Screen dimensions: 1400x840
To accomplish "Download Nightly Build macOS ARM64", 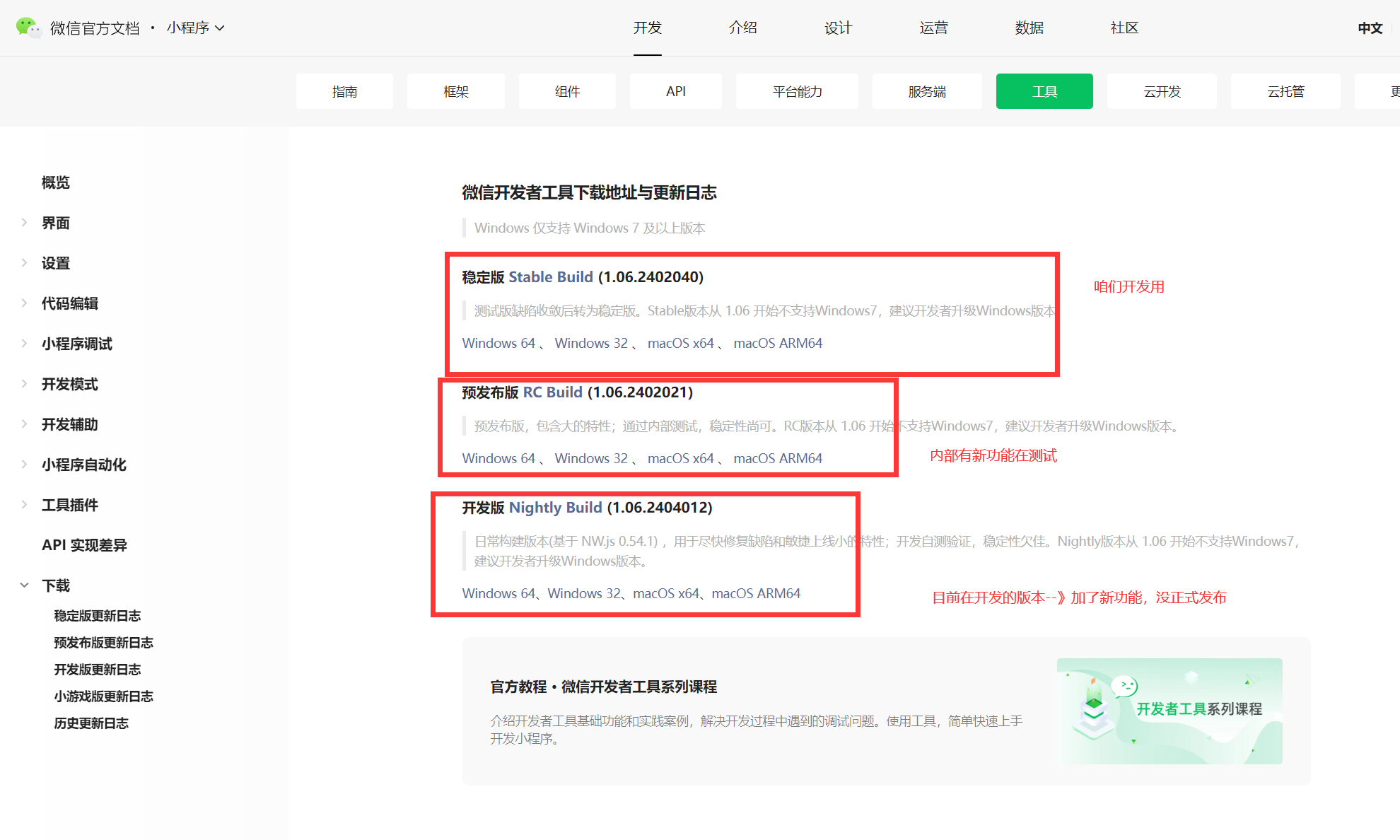I will [756, 593].
